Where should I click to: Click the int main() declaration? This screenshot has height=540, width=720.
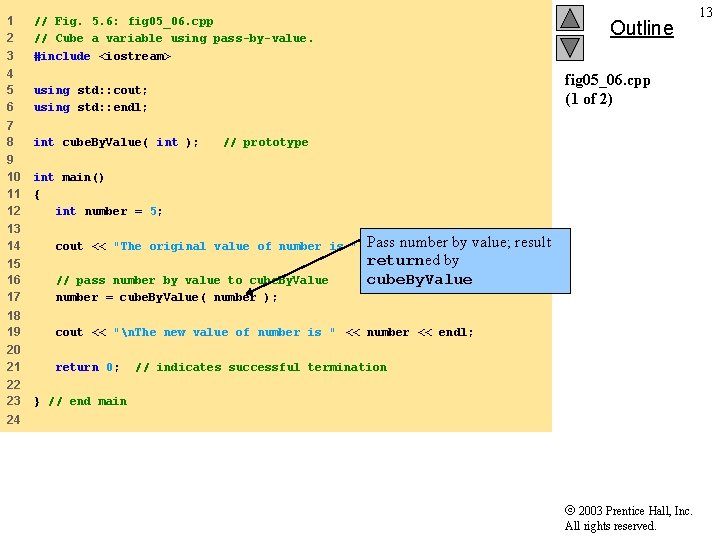tap(69, 177)
